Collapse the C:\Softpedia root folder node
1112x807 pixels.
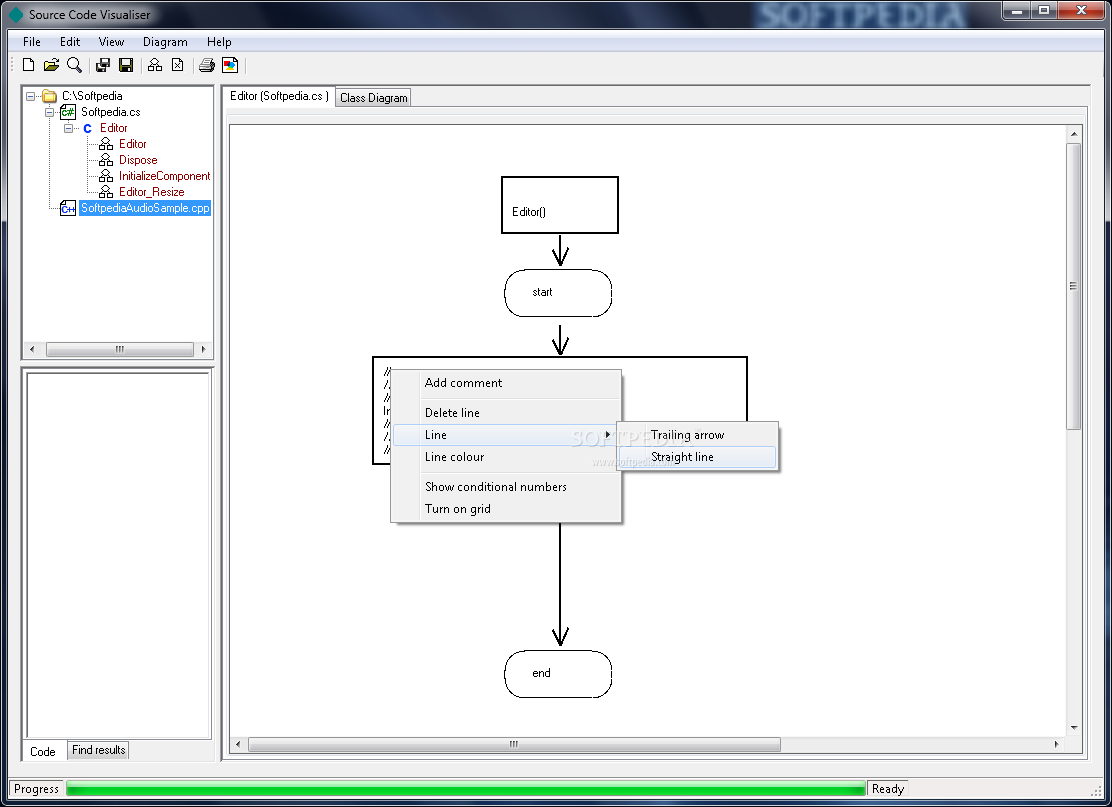pos(30,96)
